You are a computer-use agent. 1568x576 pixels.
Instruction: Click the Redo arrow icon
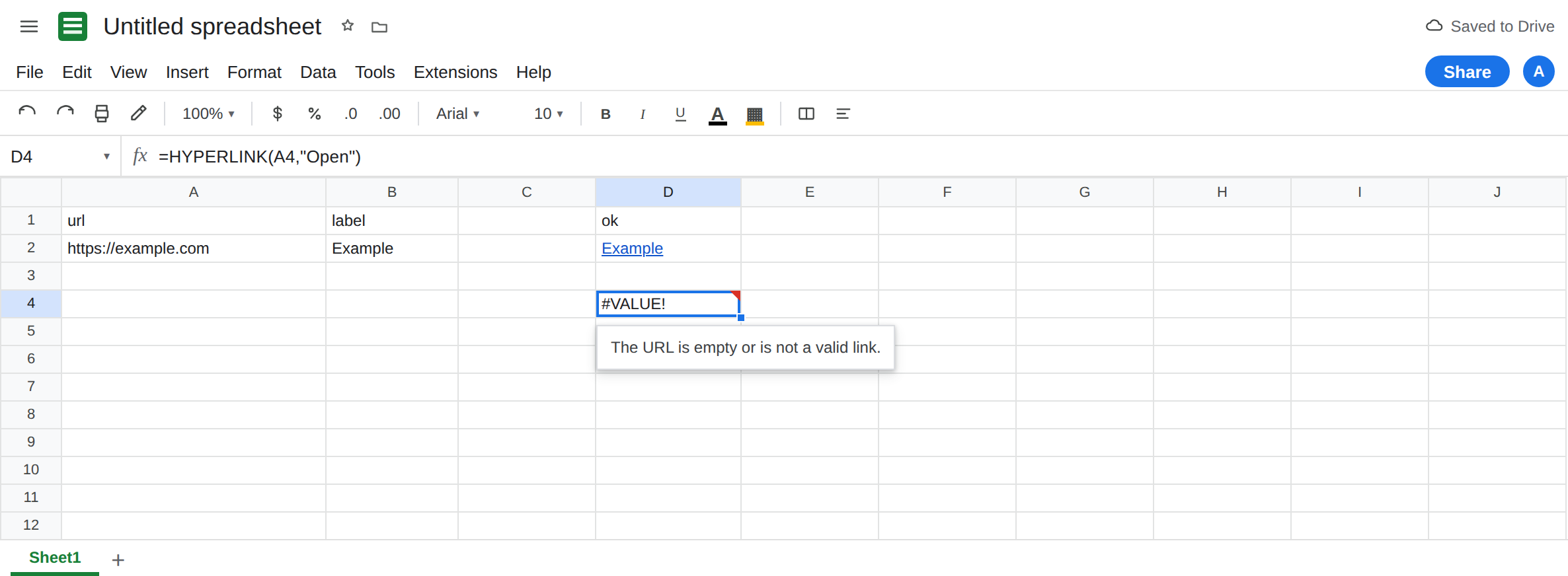click(x=65, y=113)
